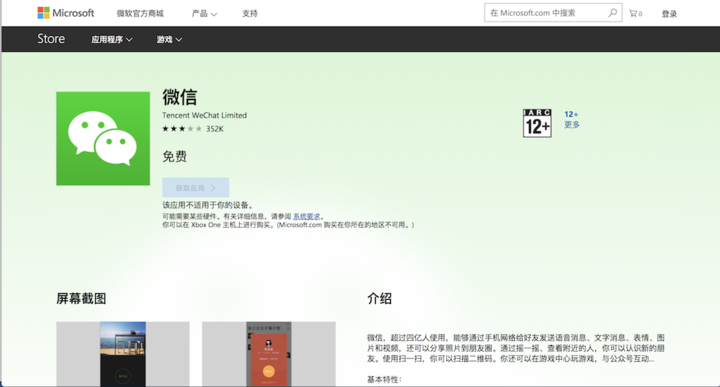Go to the Store home title

[51, 39]
